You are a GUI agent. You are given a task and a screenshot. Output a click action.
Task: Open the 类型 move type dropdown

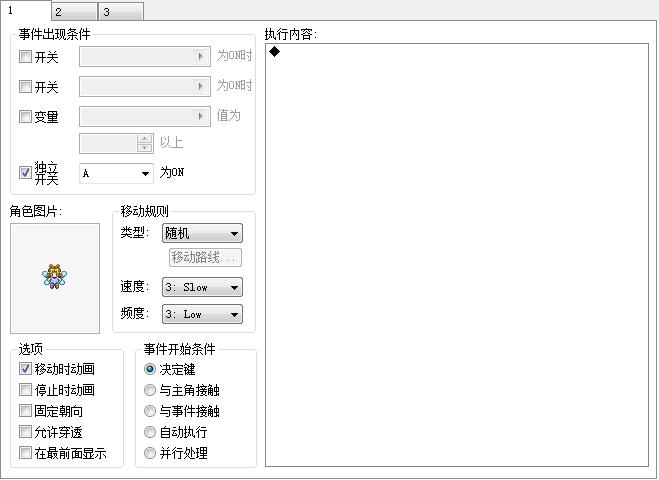tap(202, 233)
